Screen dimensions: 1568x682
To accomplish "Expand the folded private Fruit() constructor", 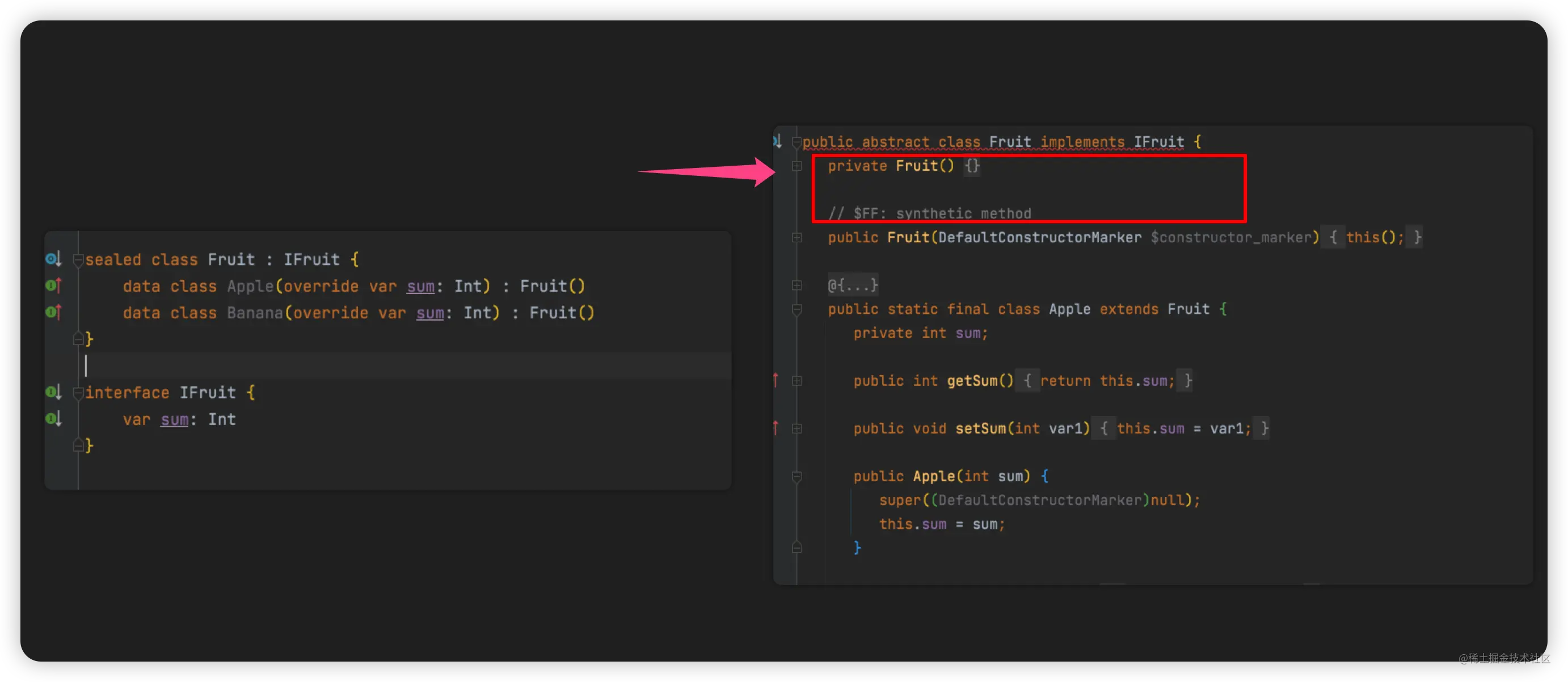I will pyautogui.click(x=796, y=166).
